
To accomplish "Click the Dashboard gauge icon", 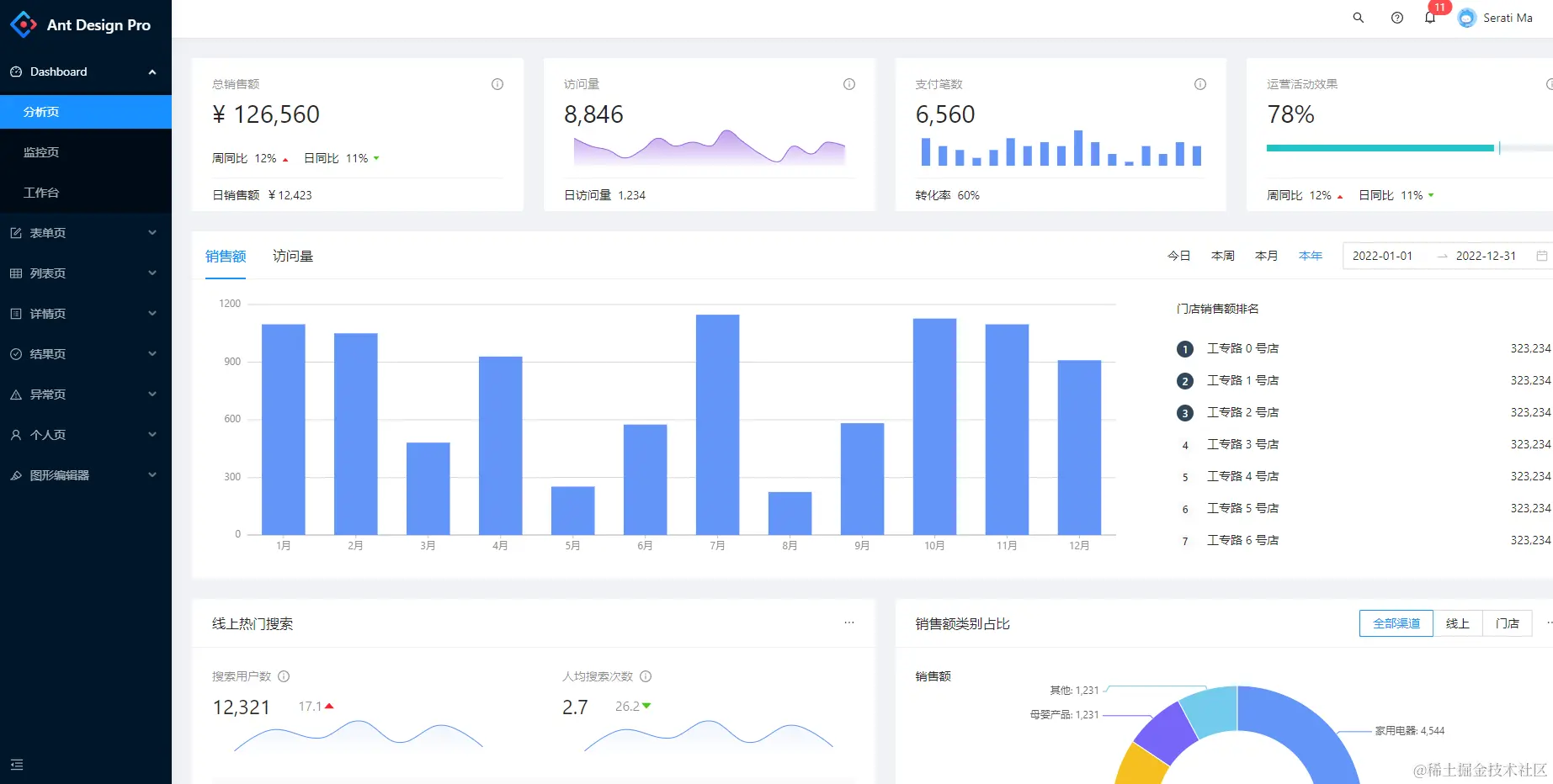I will 16,72.
